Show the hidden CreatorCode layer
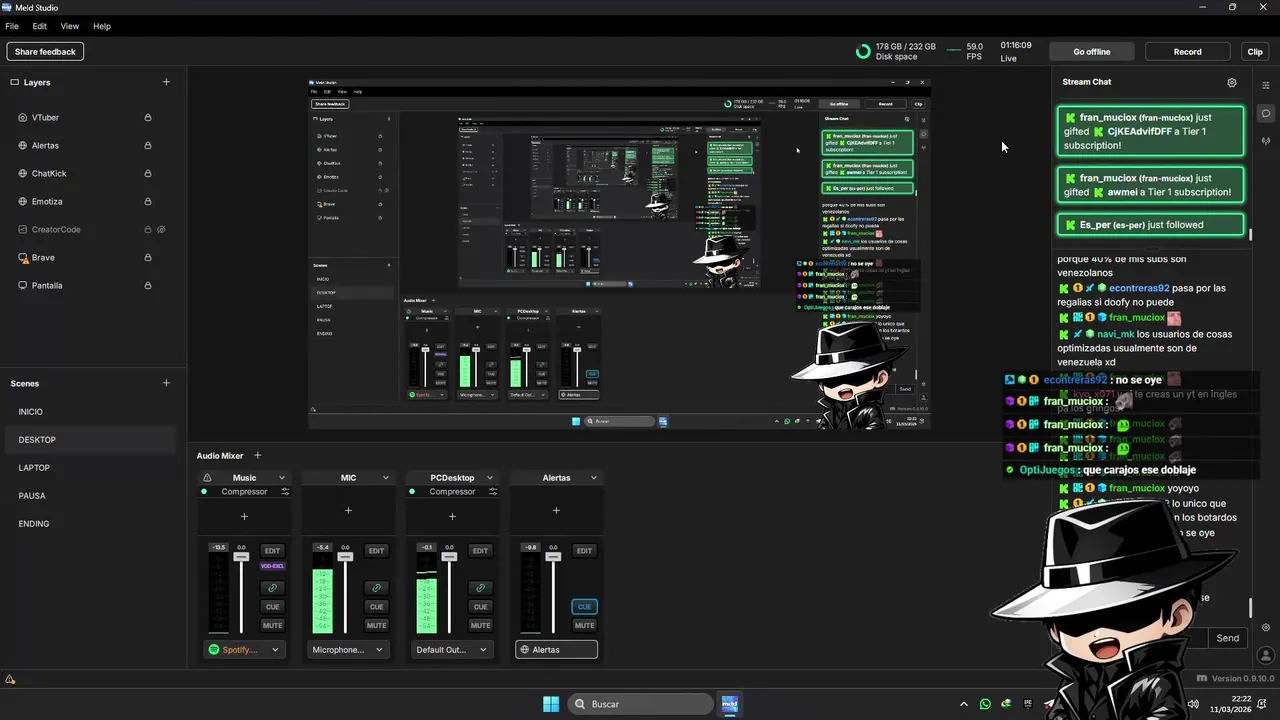Screen dimensions: 1280x720 (x=161, y=230)
